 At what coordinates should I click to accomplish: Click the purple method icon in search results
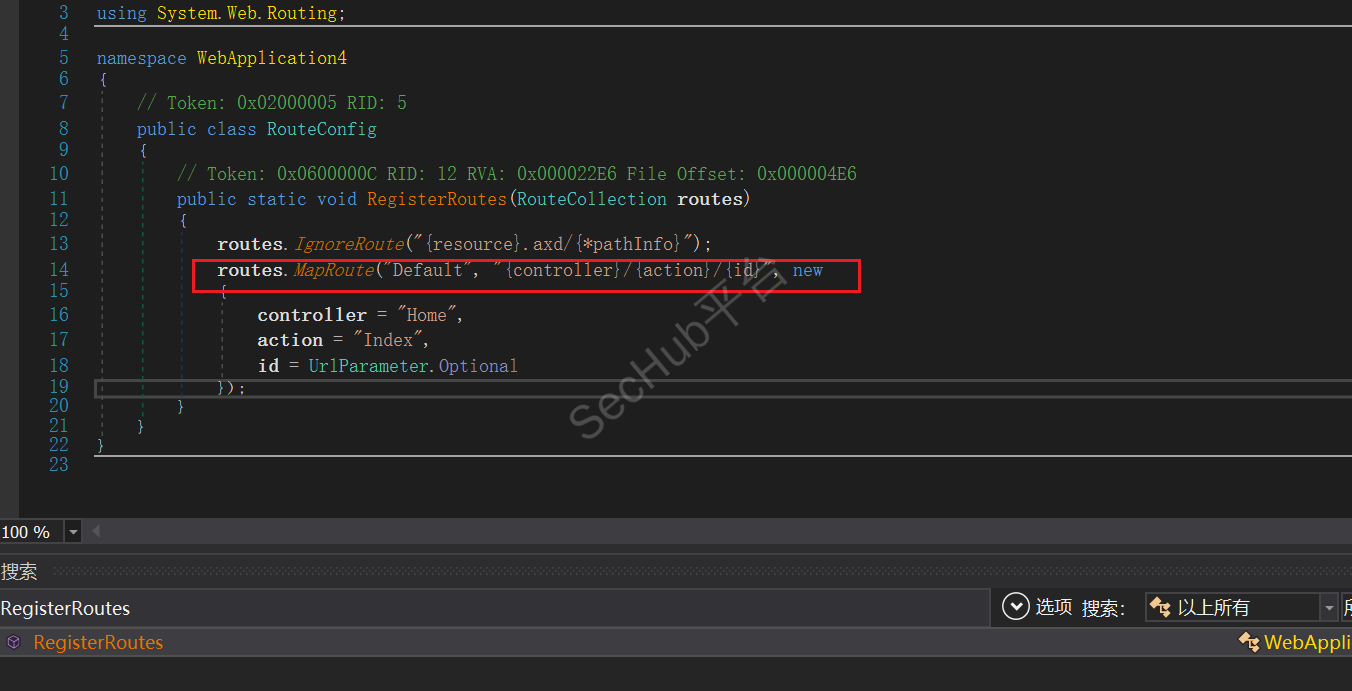pos(13,642)
